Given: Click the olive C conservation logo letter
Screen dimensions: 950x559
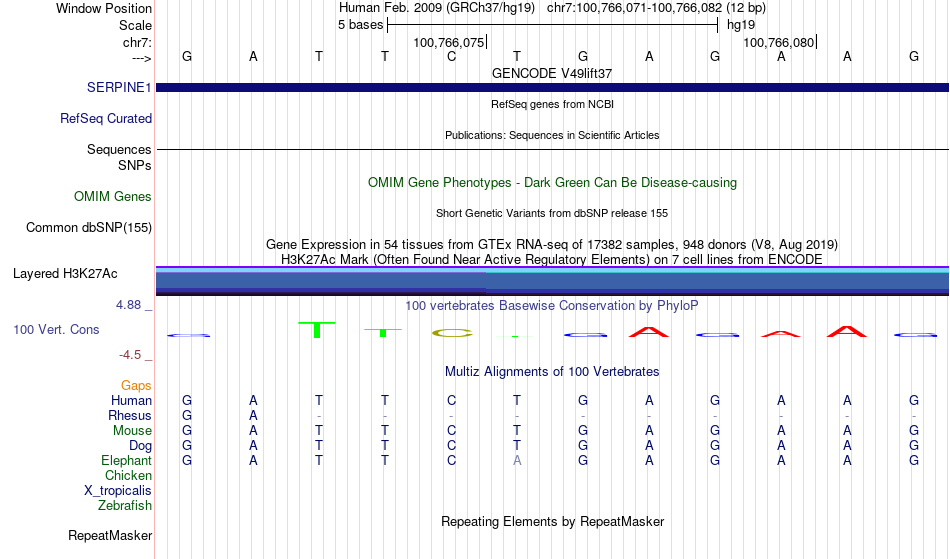Looking at the screenshot, I should [452, 332].
